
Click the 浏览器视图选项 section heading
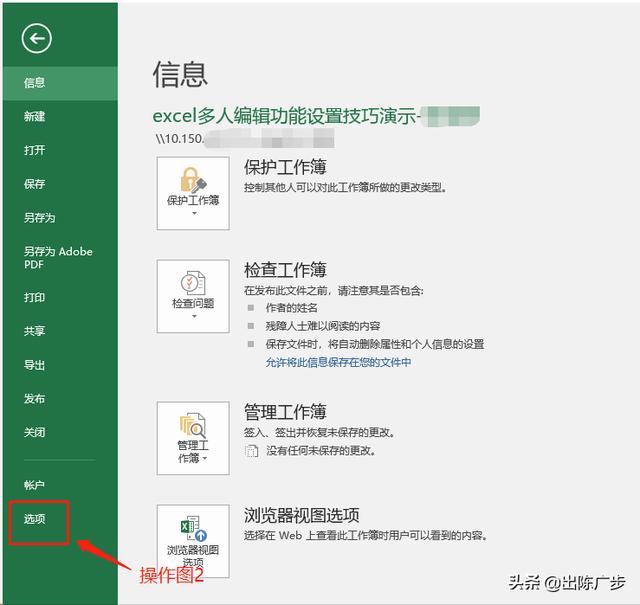[302, 515]
